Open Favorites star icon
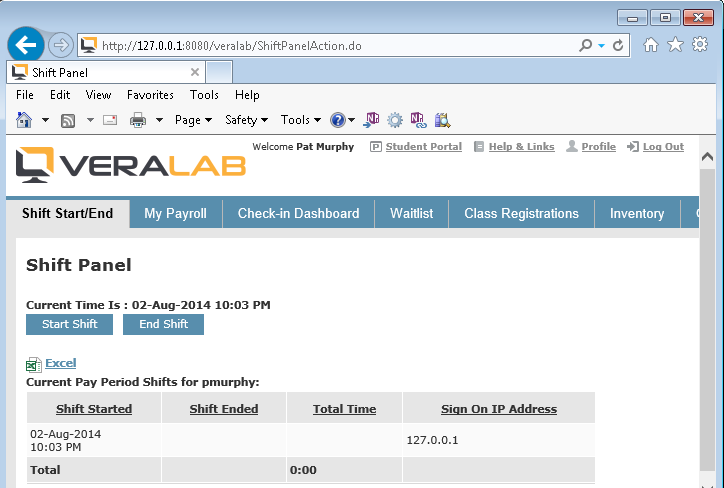 point(675,45)
